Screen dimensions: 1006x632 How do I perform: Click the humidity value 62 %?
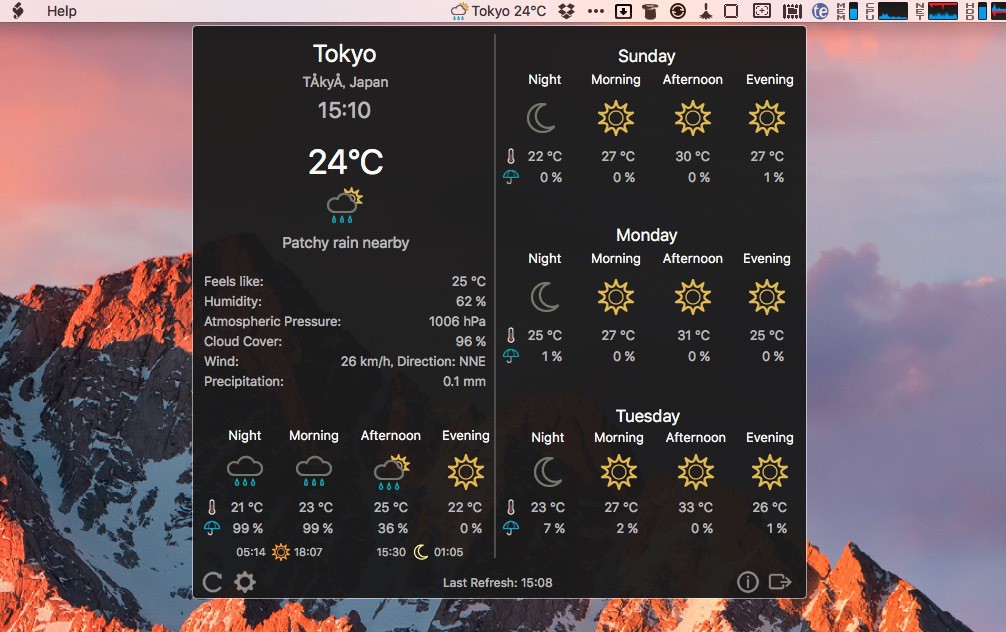[x=470, y=301]
